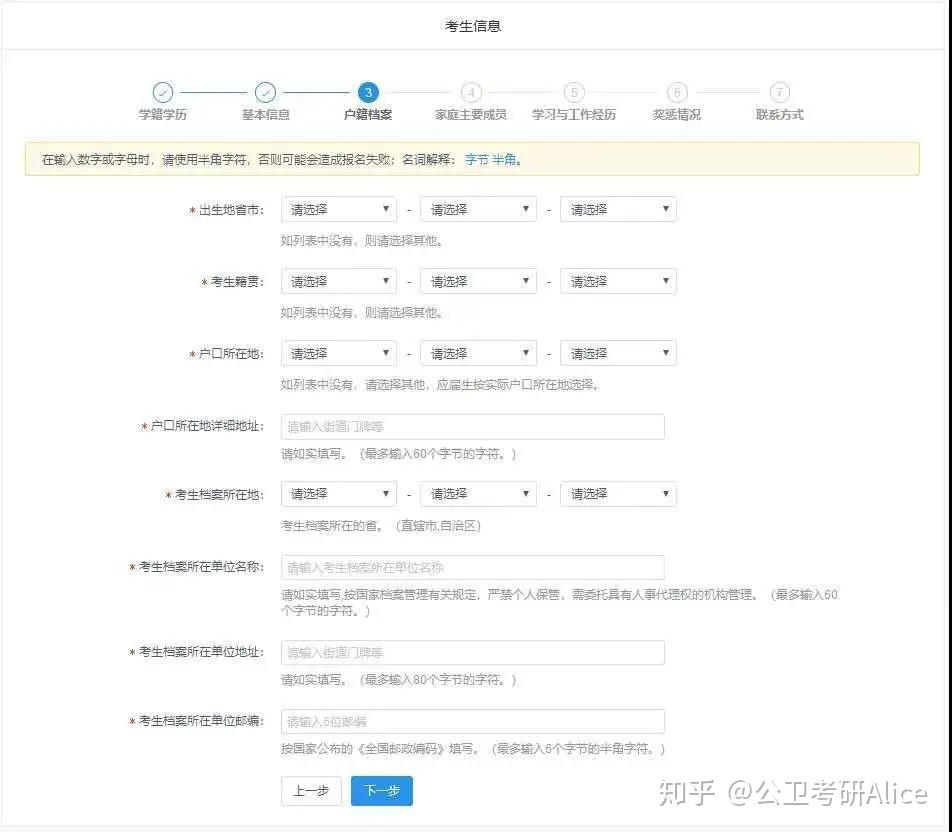Open the 半角 glossary link
The image size is (952, 832).
point(504,160)
